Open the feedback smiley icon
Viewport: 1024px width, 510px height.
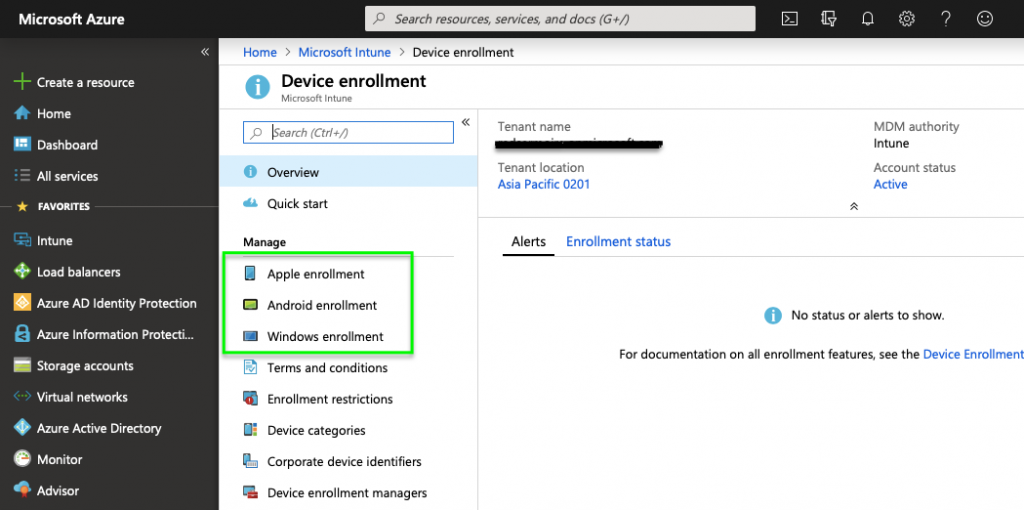pos(984,19)
